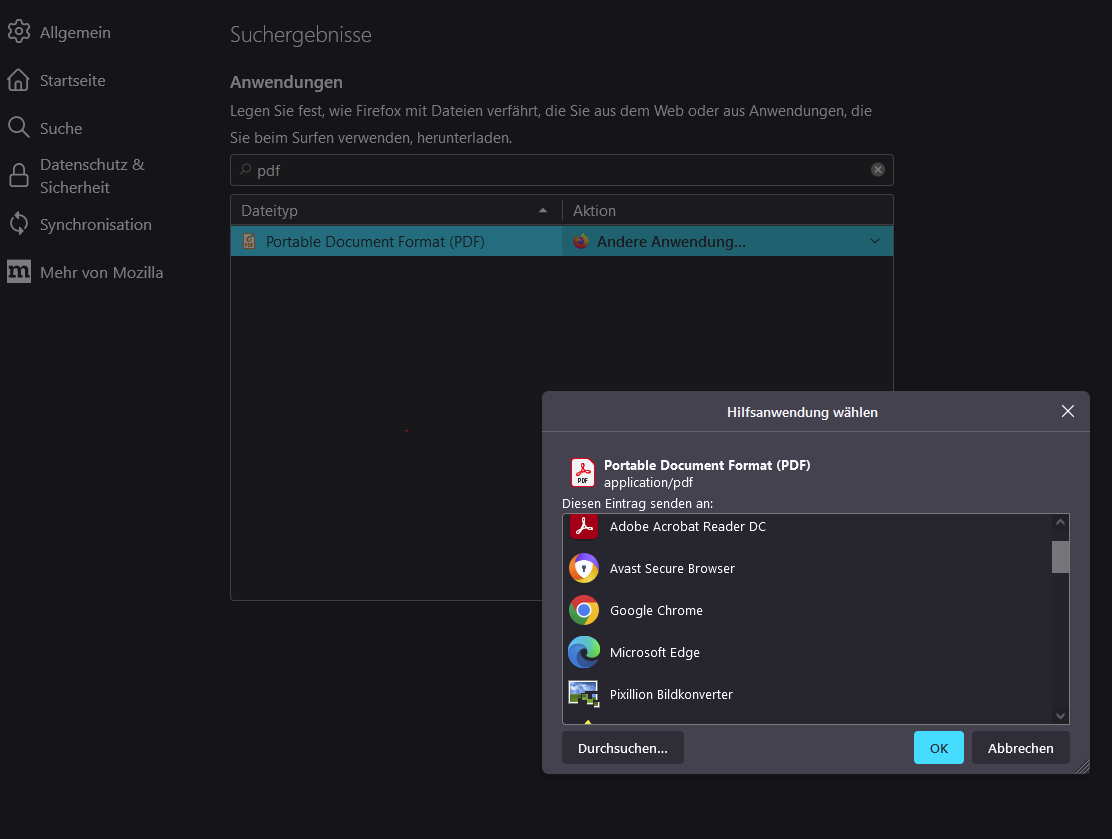Choose the Google Chrome icon
1112x839 pixels.
pyautogui.click(x=583, y=610)
